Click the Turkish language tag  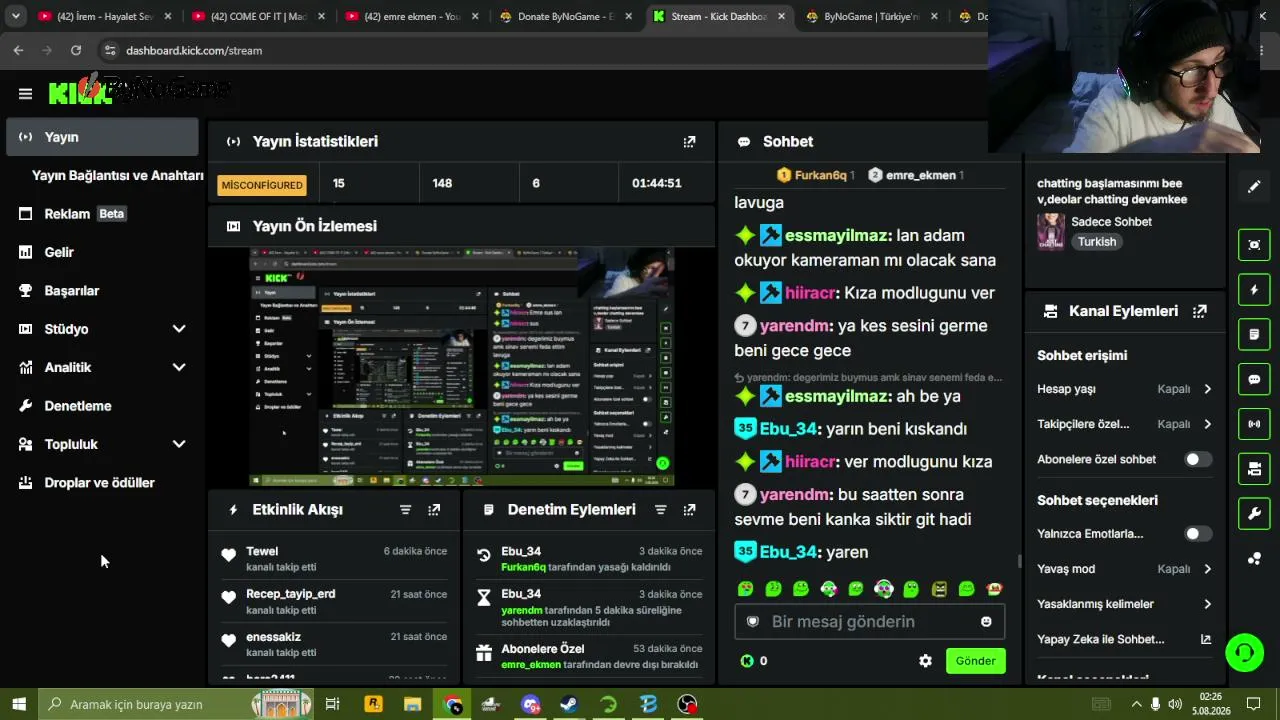coord(1097,242)
